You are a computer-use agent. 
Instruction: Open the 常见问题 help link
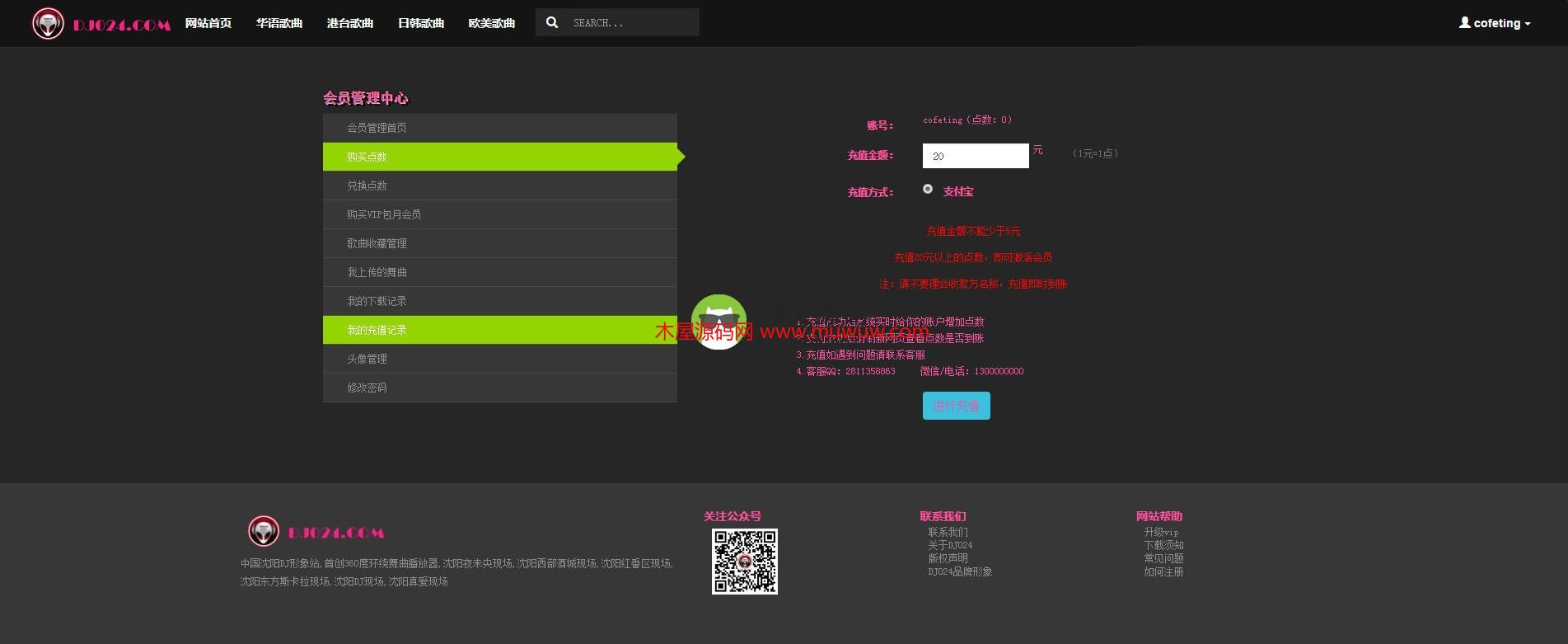click(1163, 558)
